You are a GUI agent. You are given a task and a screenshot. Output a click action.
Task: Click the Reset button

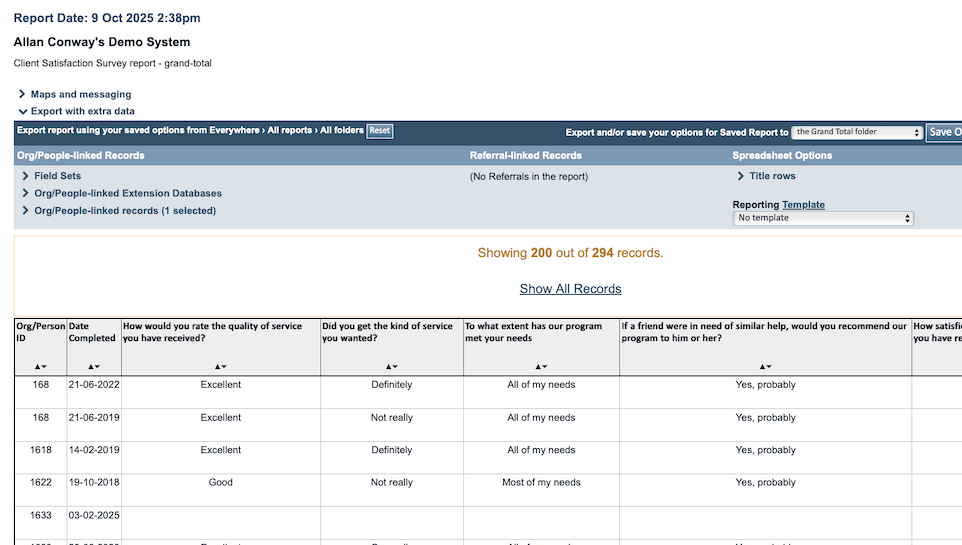[380, 131]
